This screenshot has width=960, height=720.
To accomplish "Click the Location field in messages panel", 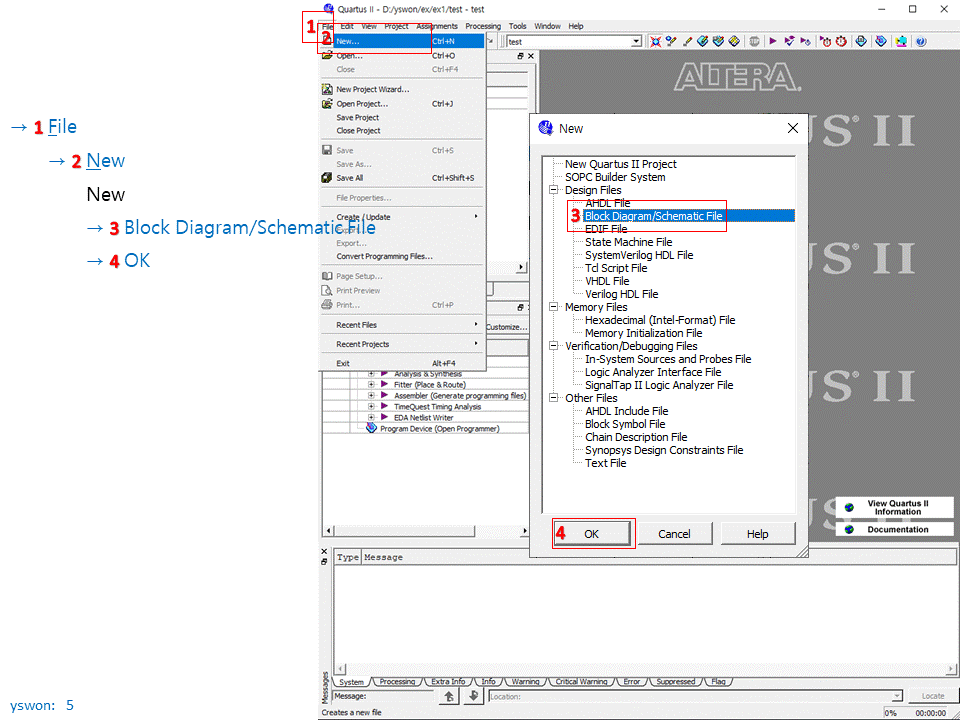I will coord(696,696).
